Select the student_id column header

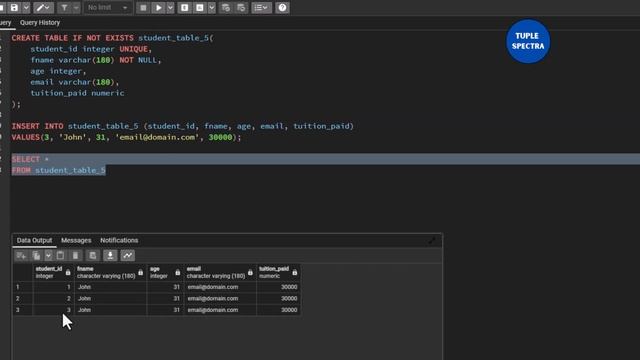(53, 272)
